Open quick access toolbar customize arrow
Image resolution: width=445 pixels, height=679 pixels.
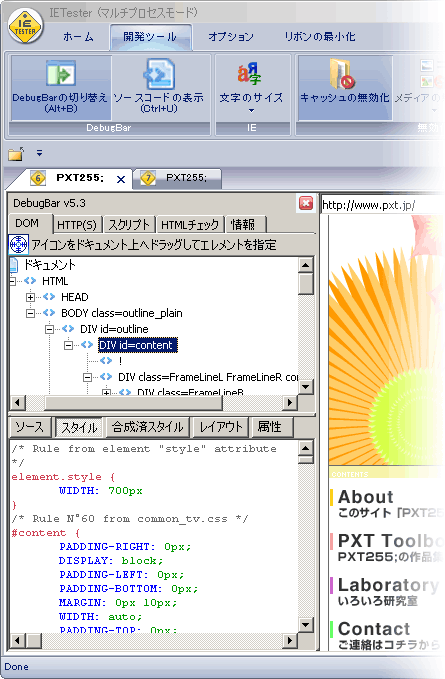tap(39, 153)
